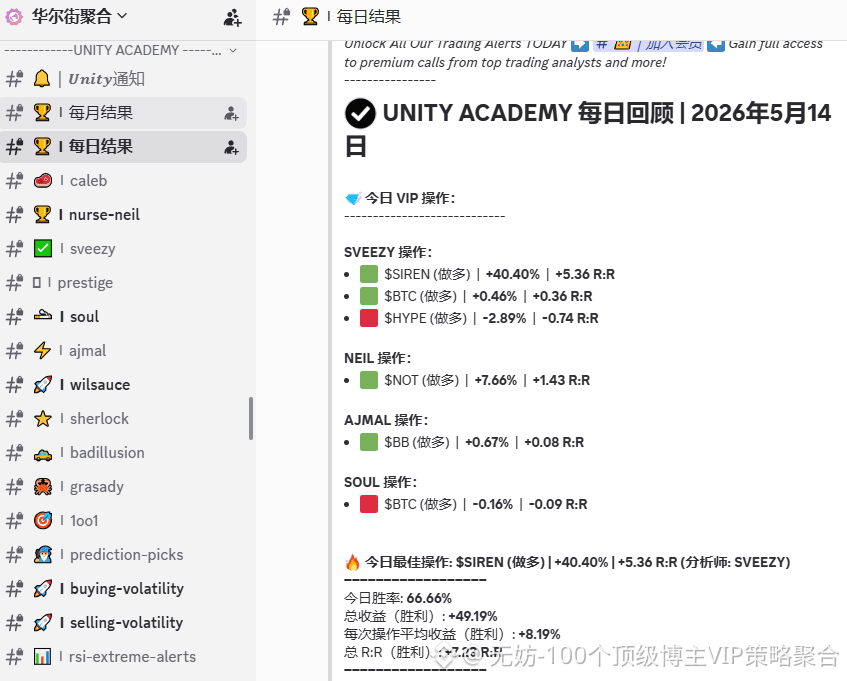Click the rocket icon beside wilsauce
Screen dimensions: 847x681
[x=43, y=385]
